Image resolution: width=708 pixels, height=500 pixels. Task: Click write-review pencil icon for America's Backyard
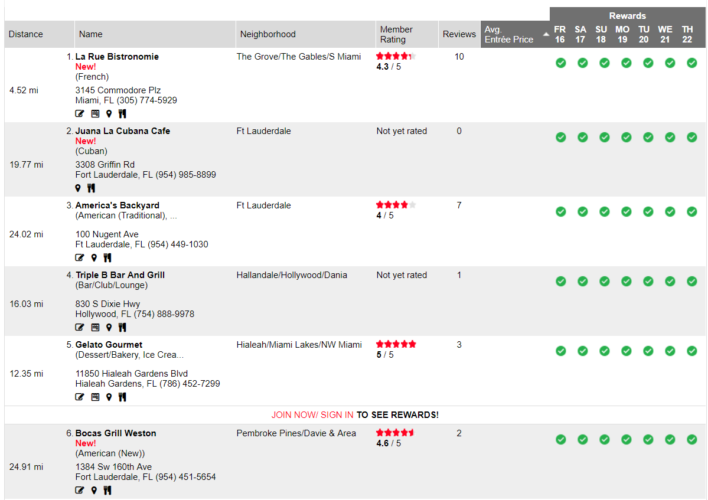click(x=79, y=257)
